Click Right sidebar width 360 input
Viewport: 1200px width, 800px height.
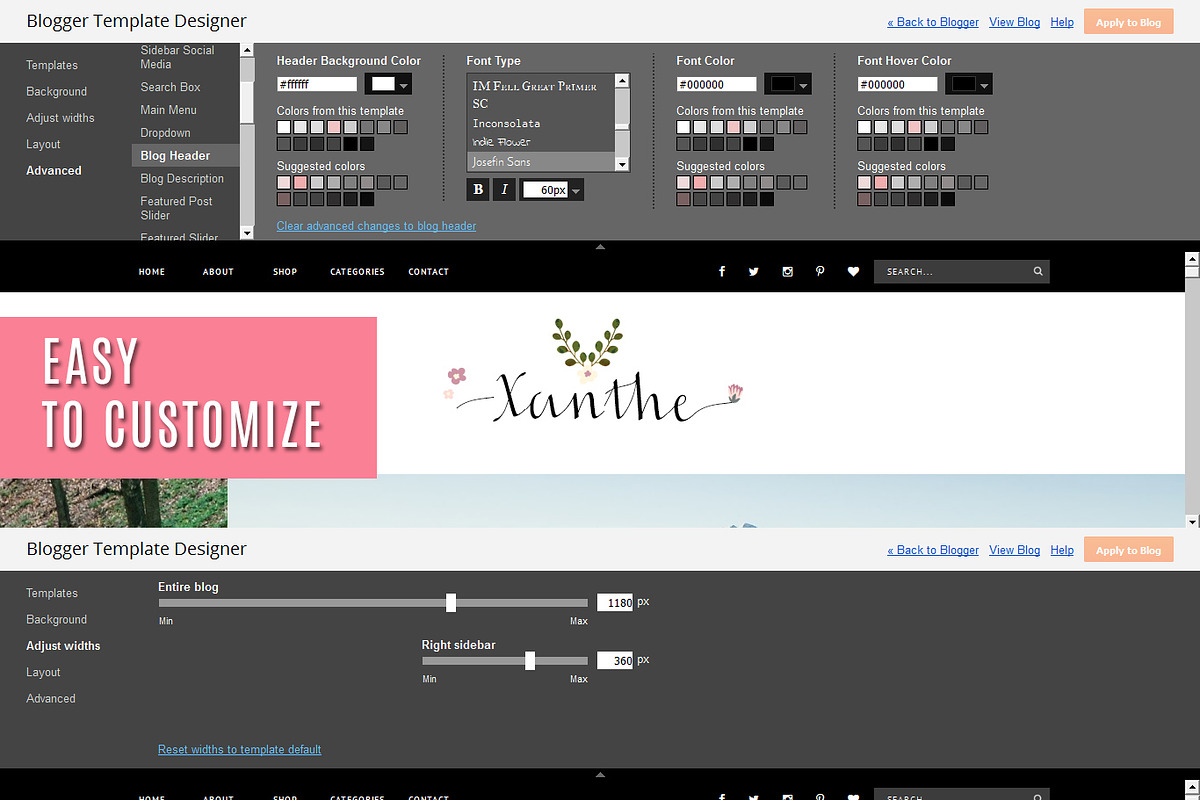615,661
